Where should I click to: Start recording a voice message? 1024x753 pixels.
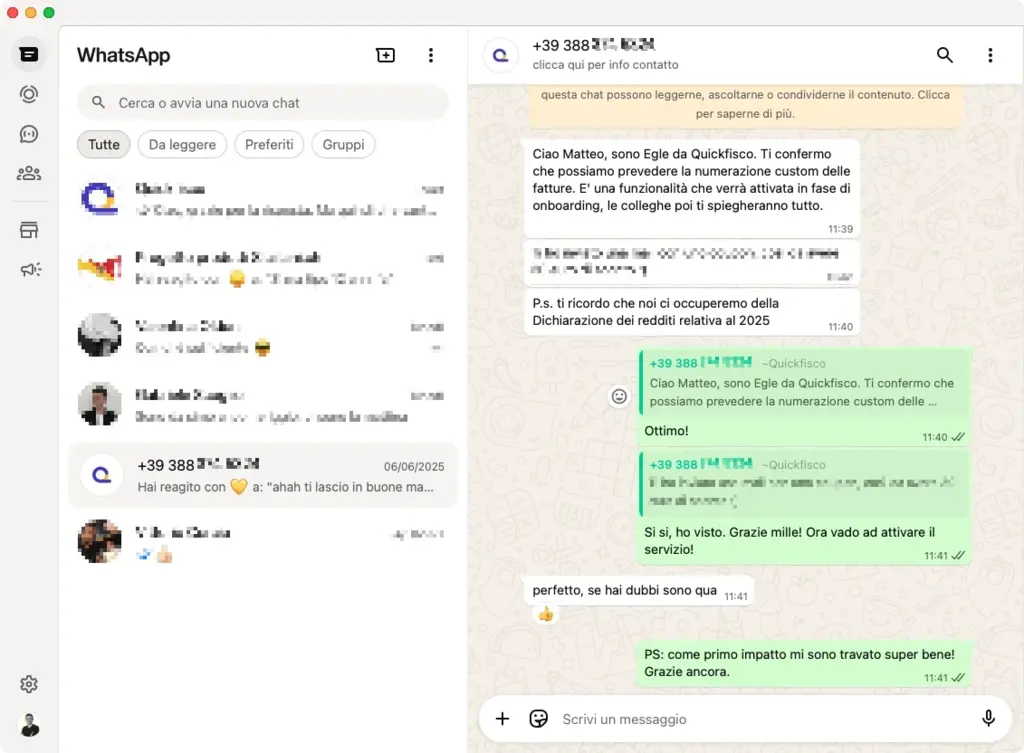pos(988,718)
